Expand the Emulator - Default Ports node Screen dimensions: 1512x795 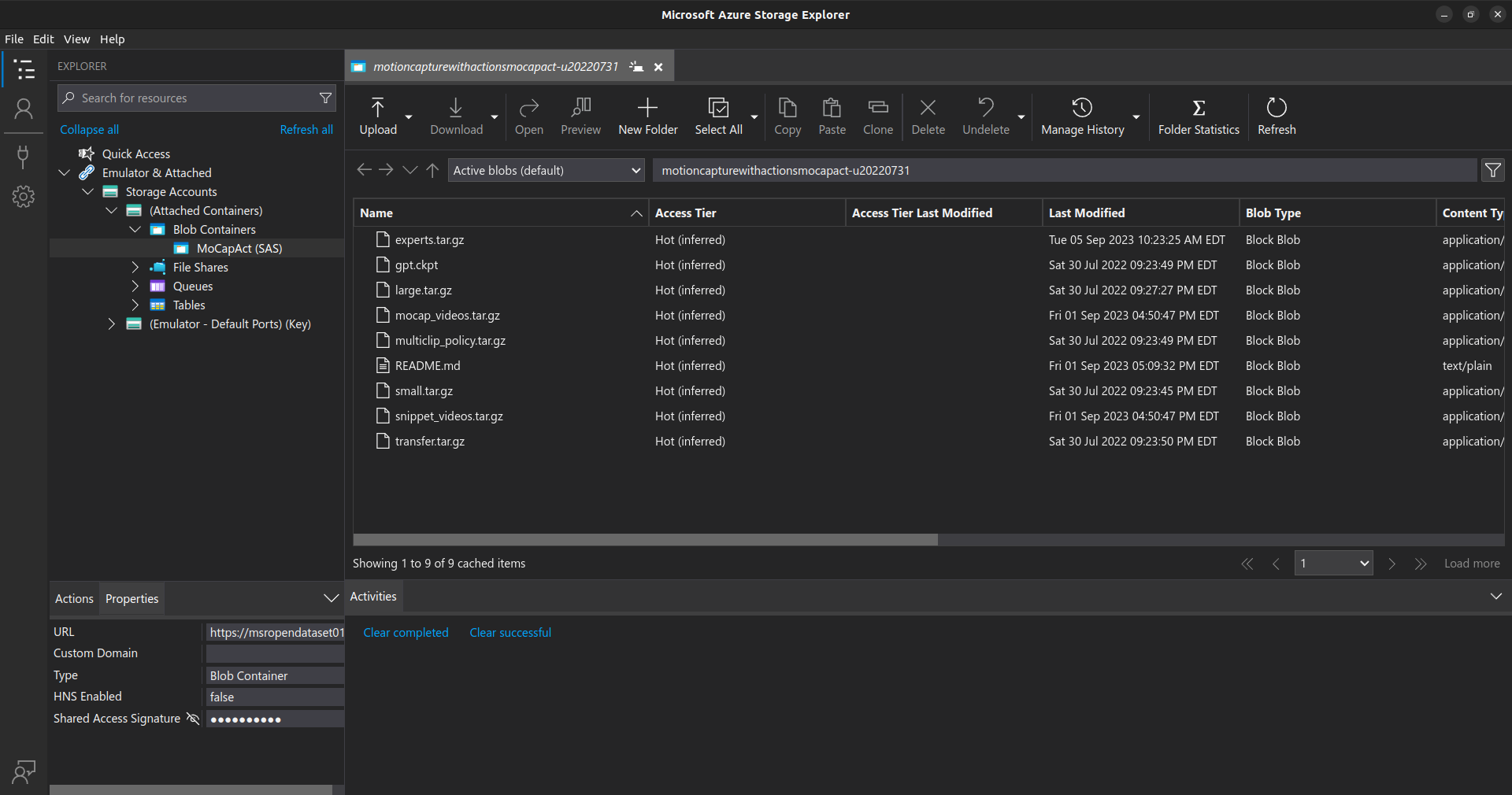tap(112, 324)
